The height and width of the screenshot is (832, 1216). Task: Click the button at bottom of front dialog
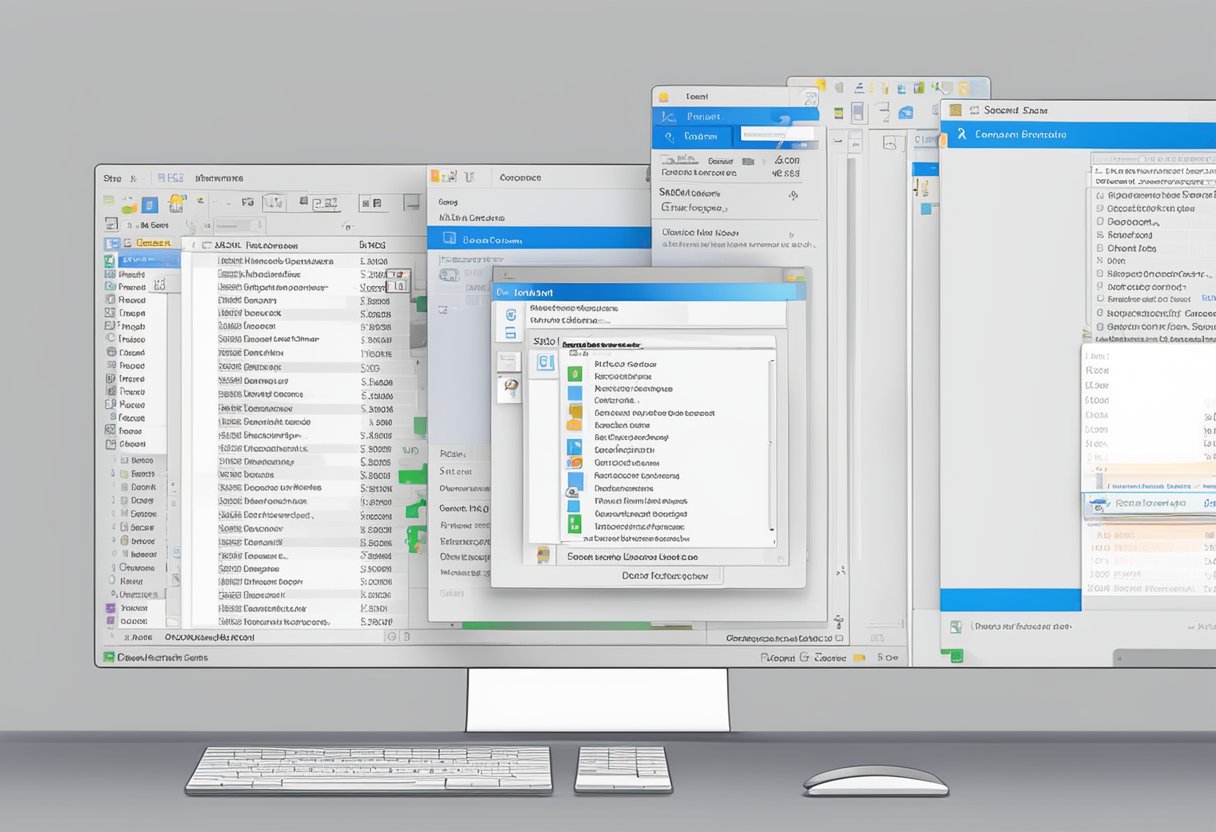tap(665, 576)
